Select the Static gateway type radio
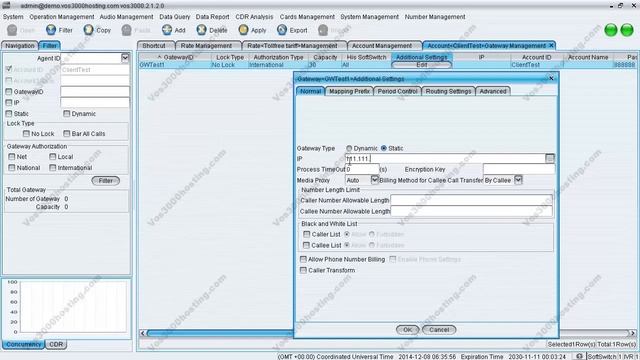The width and height of the screenshot is (640, 360). click(384, 148)
